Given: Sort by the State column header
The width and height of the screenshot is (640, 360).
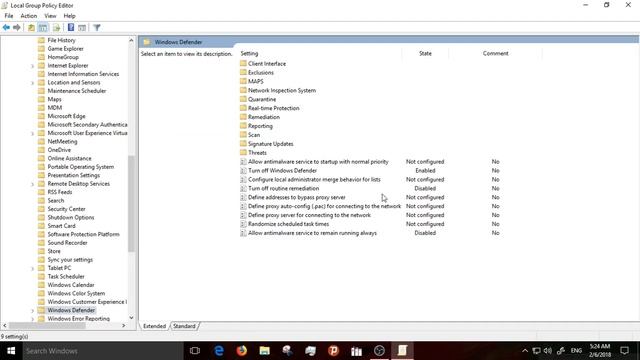Looking at the screenshot, I should [425, 53].
